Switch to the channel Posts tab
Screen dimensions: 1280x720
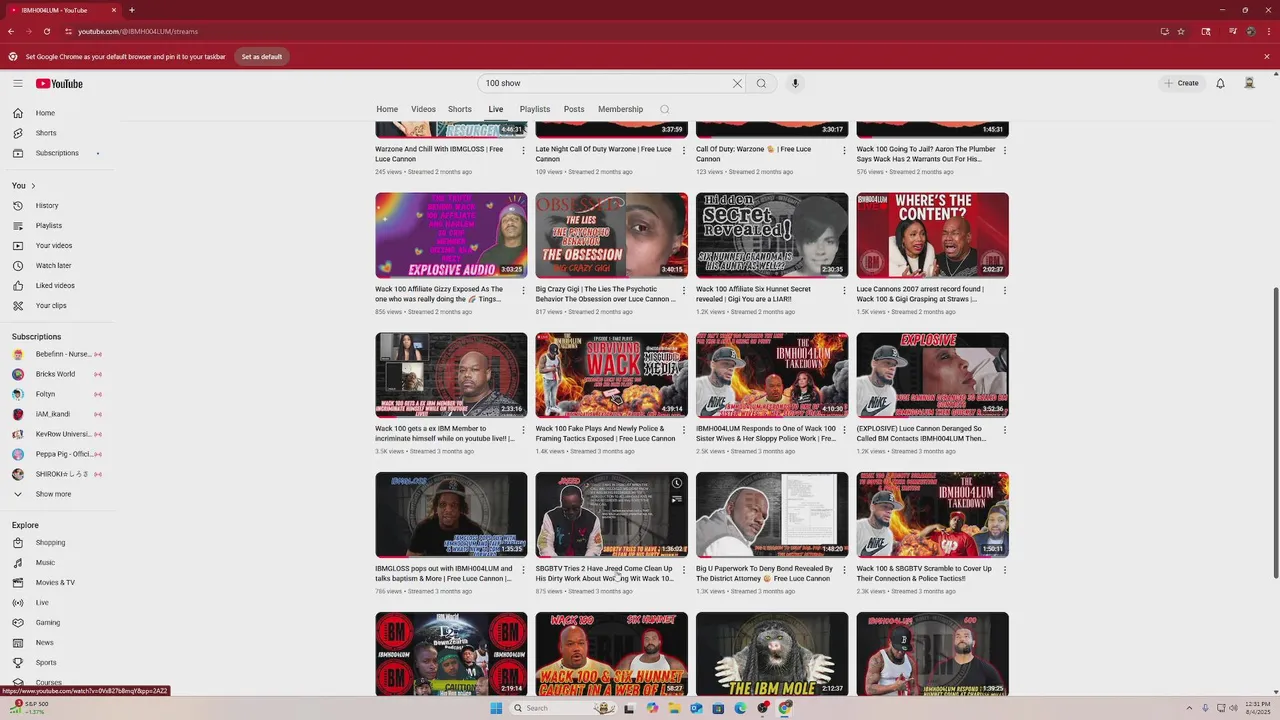(x=574, y=109)
